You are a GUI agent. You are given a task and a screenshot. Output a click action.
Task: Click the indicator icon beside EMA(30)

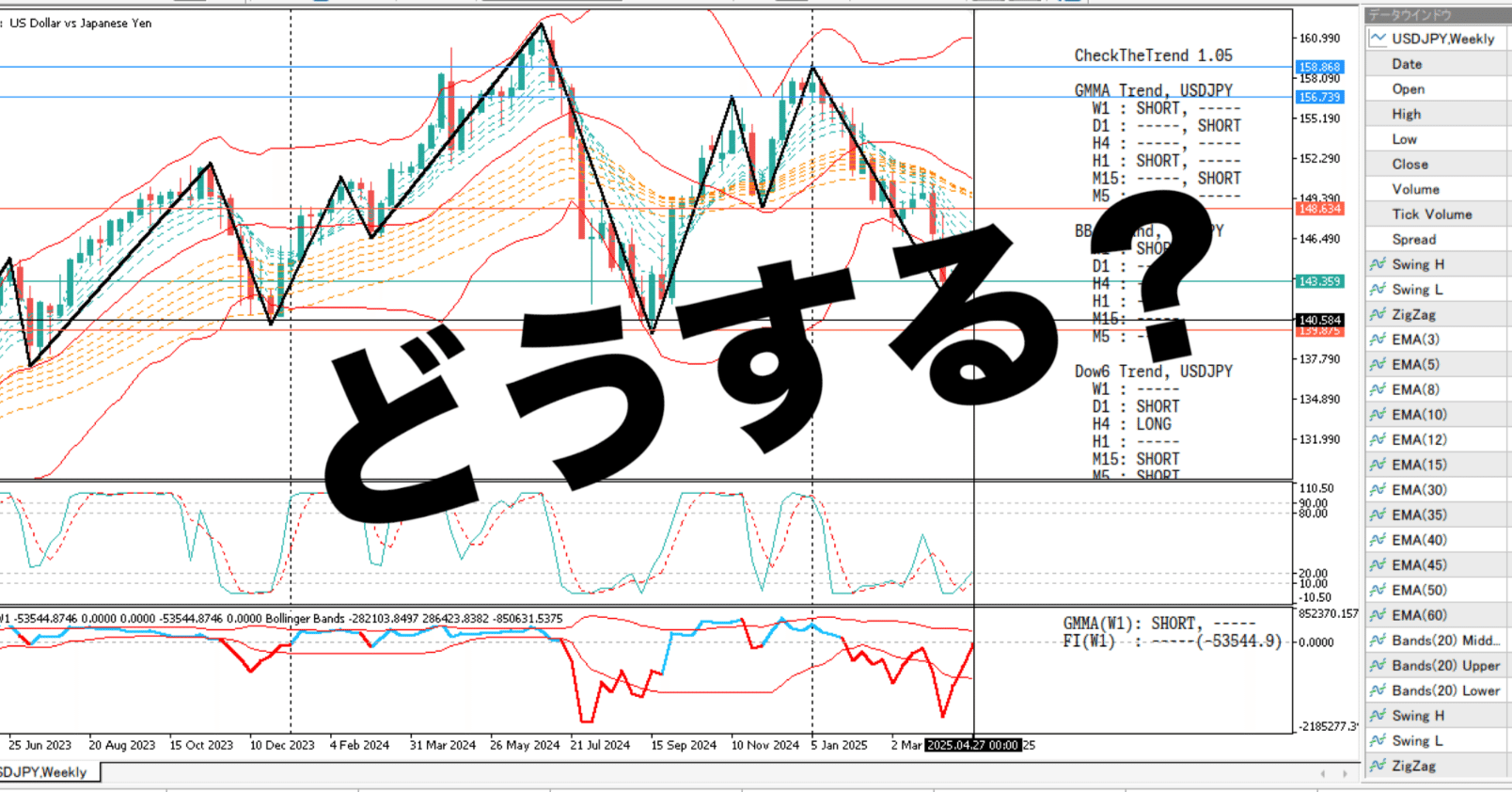pyautogui.click(x=1378, y=490)
